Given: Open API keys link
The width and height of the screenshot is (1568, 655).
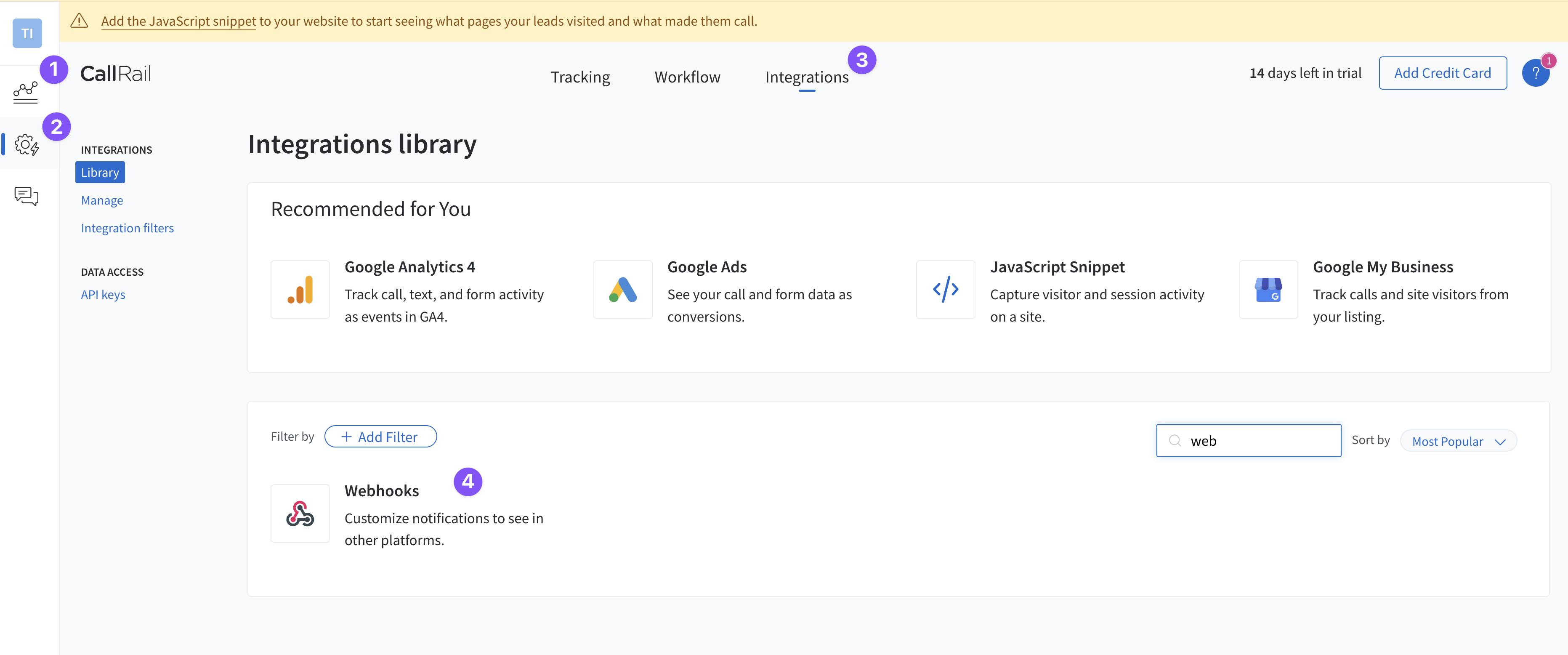Looking at the screenshot, I should 103,295.
